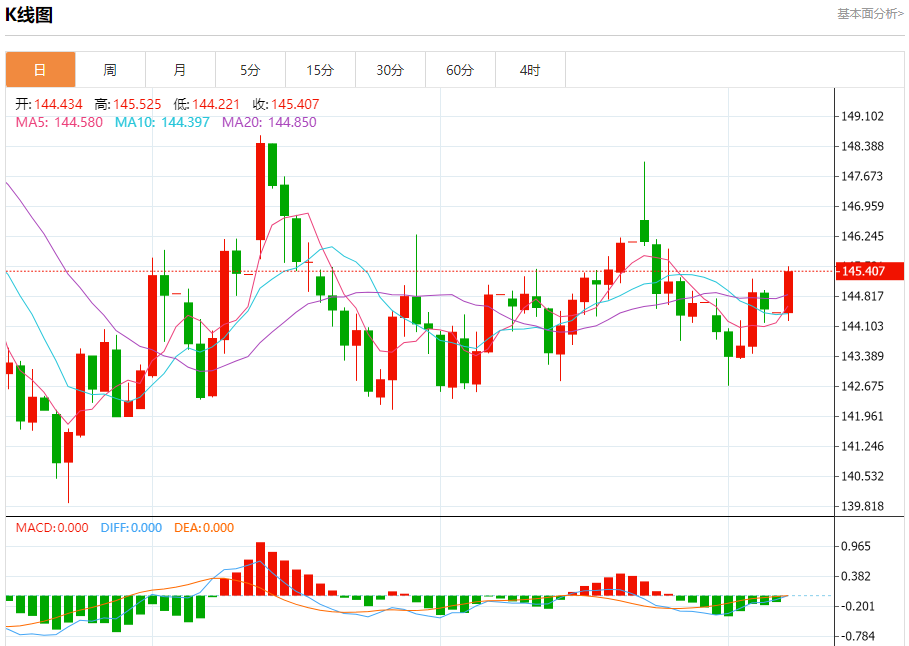Image resolution: width=909 pixels, height=646 pixels.
Task: Click the 146.959 price axis label
Action: click(x=862, y=206)
